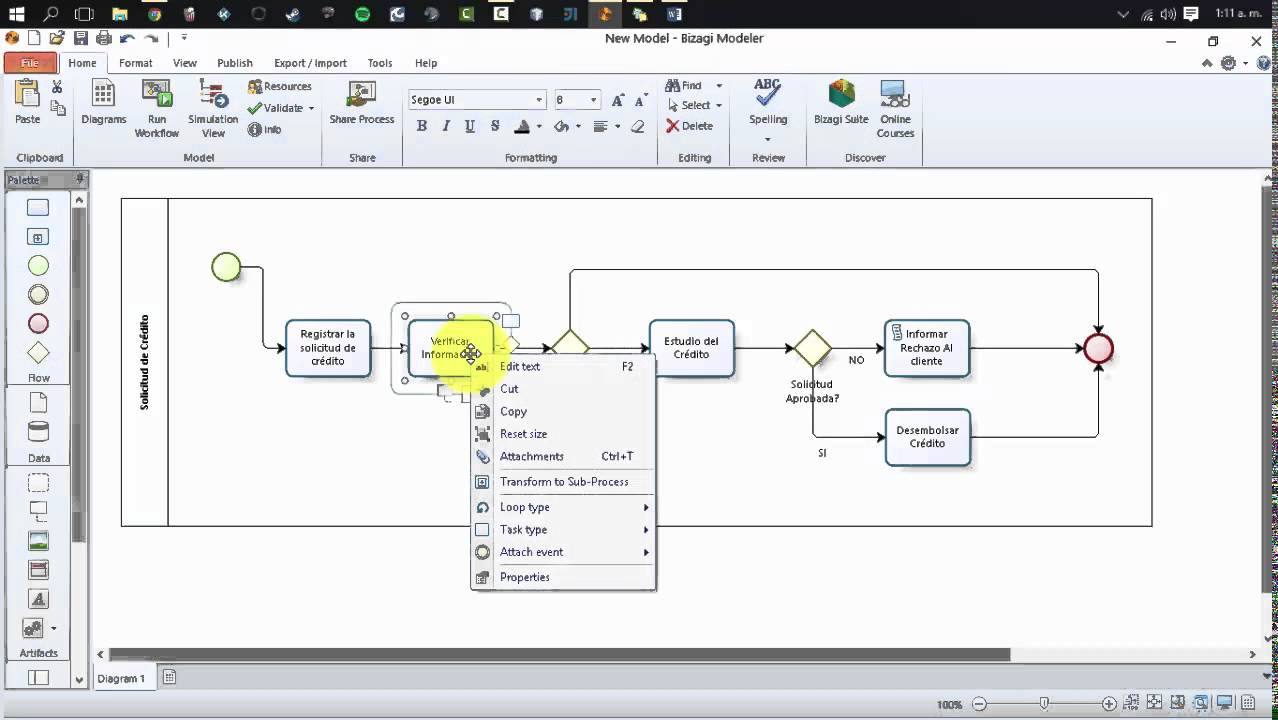Select the Annotation artifact in Palette
The image size is (1278, 720).
click(x=38, y=512)
